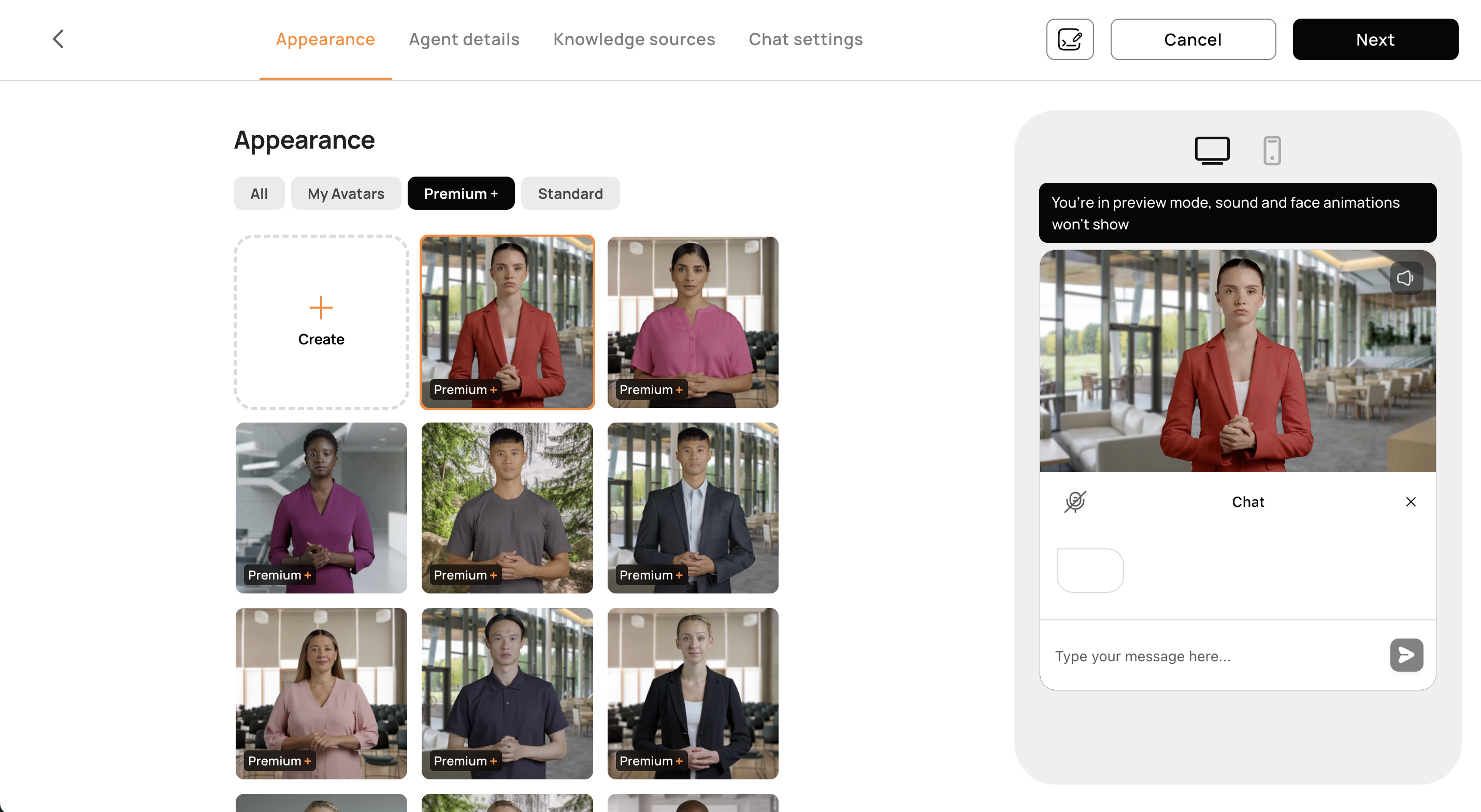The width and height of the screenshot is (1481, 812).
Task: Click the Appearance section heading
Action: (304, 140)
